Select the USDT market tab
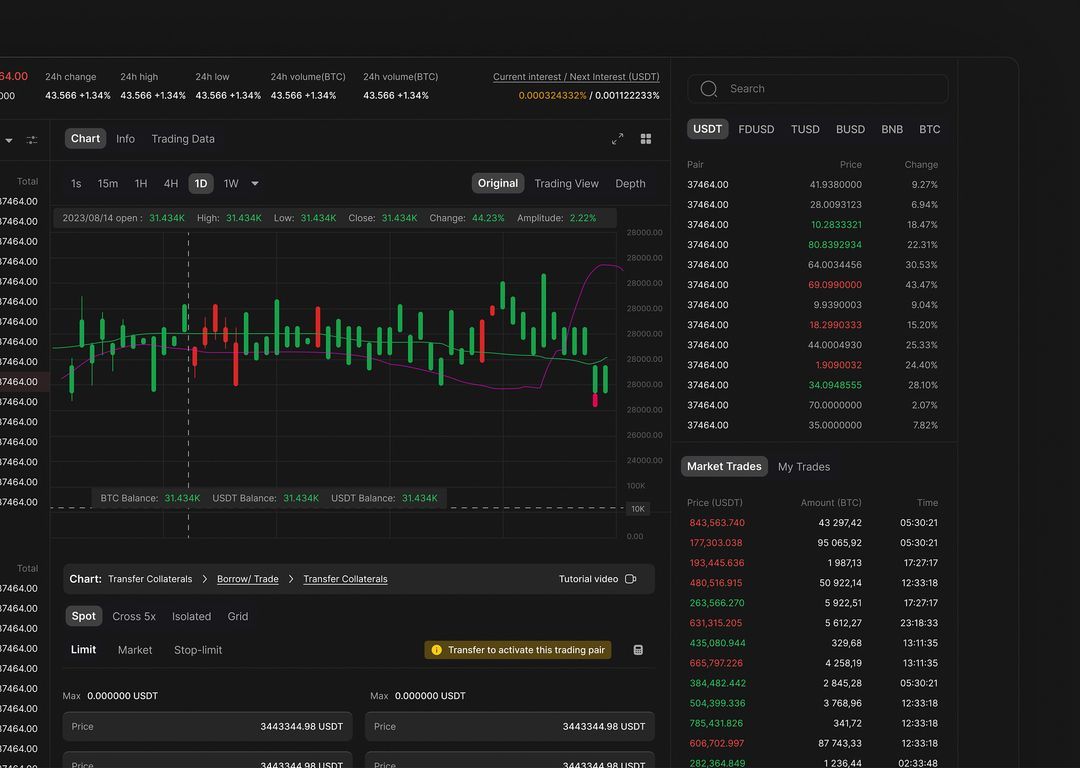 [707, 129]
